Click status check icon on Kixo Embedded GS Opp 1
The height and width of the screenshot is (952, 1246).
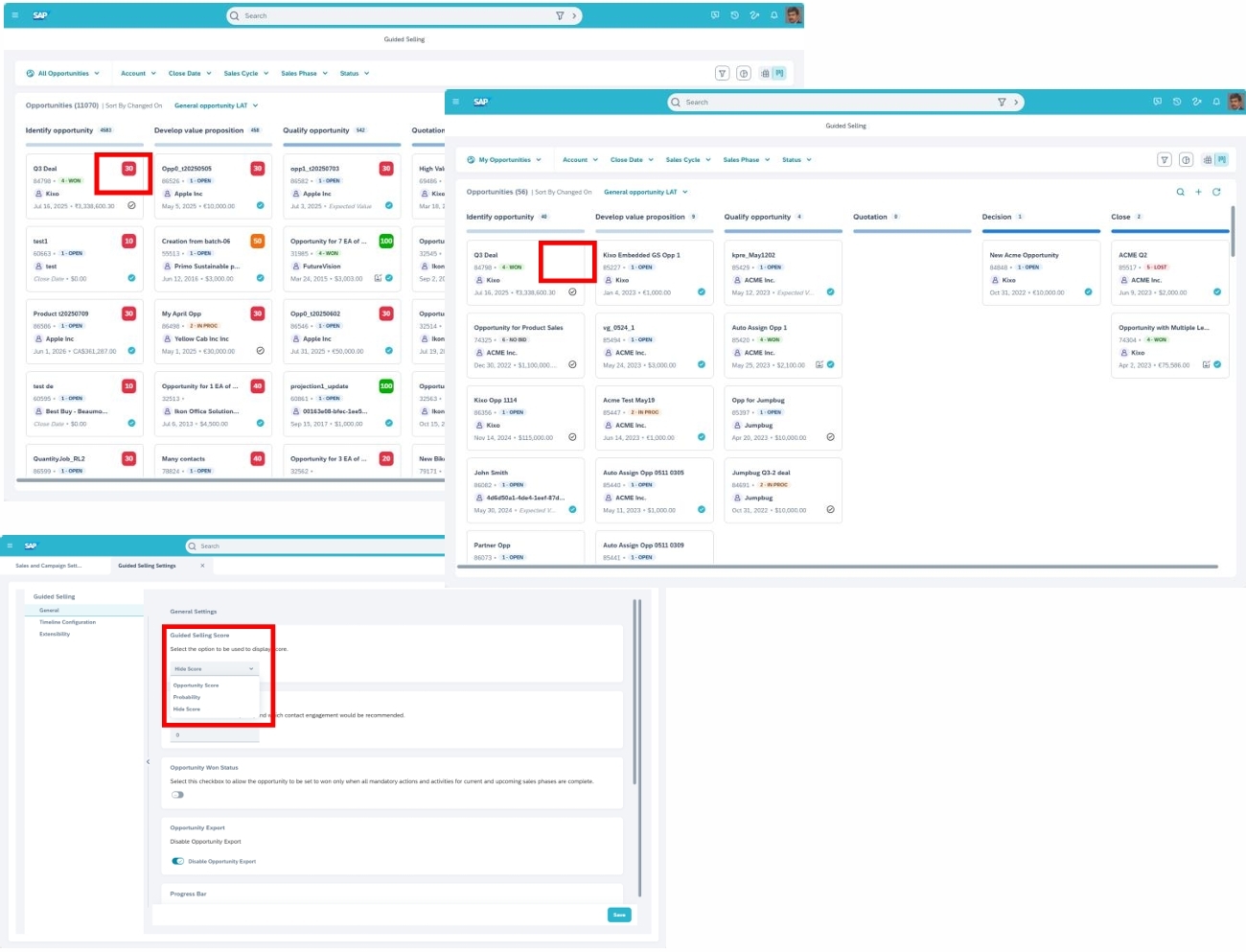tap(702, 292)
